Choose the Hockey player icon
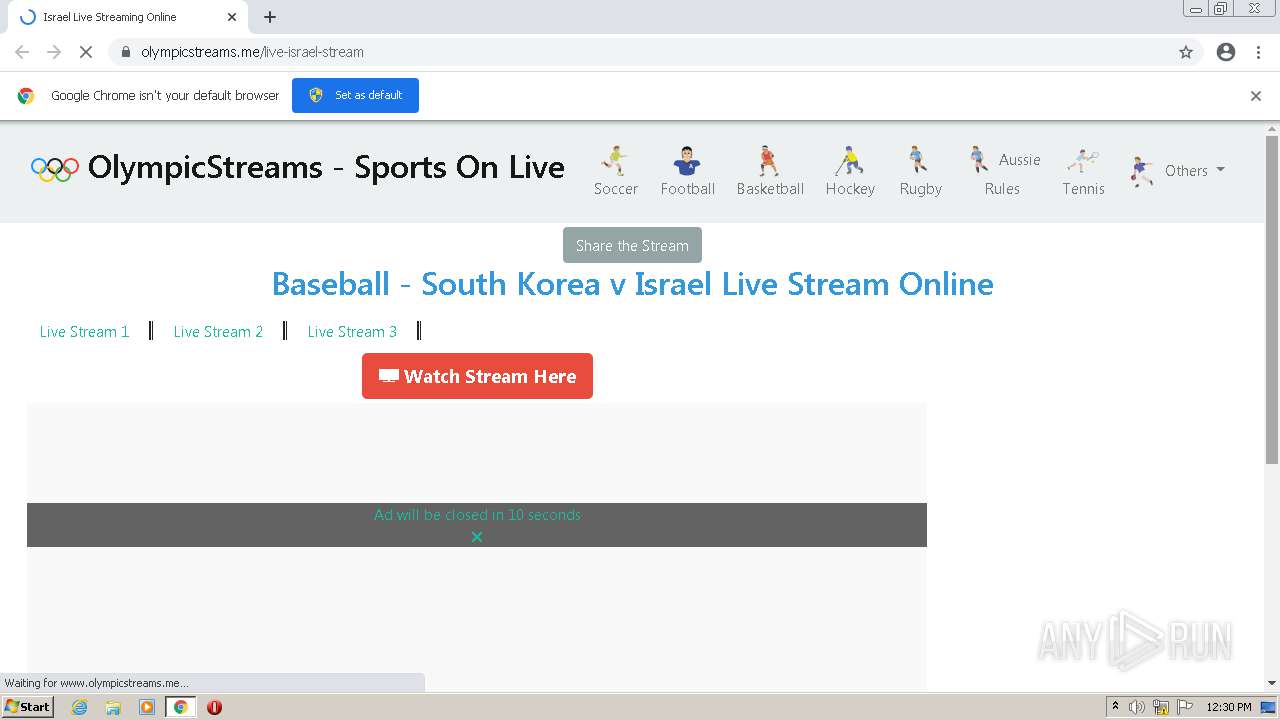 849,160
